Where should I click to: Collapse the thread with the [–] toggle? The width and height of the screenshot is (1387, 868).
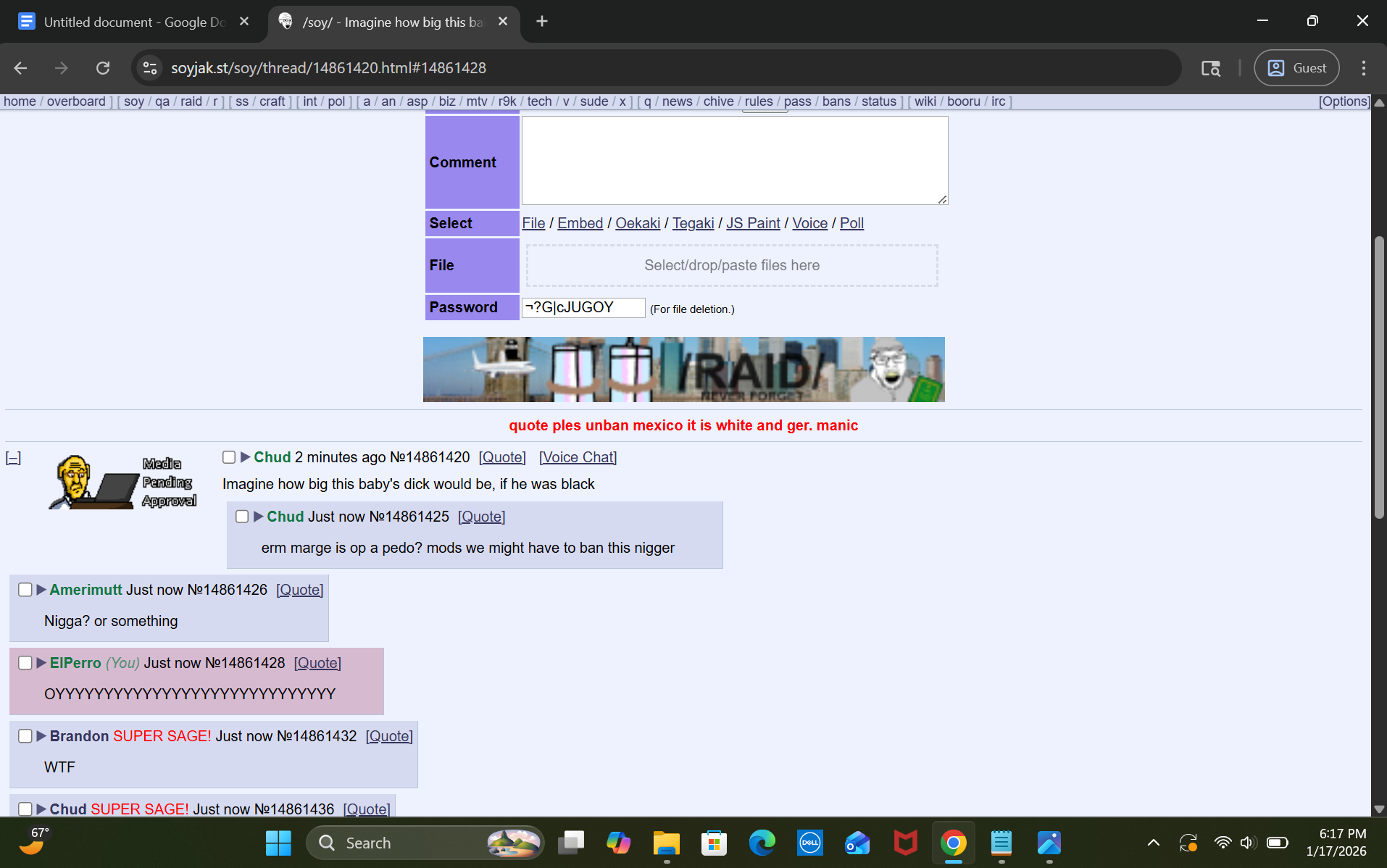[13, 458]
